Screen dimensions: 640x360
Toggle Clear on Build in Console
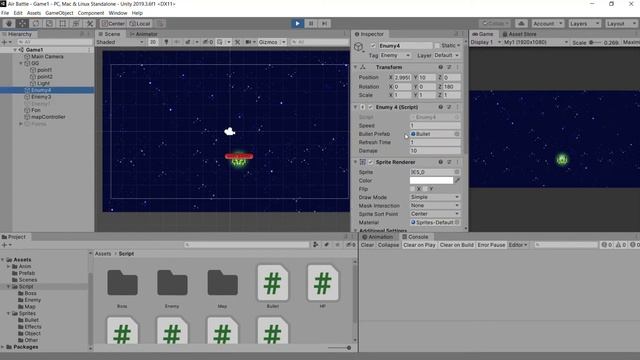[x=456, y=245]
